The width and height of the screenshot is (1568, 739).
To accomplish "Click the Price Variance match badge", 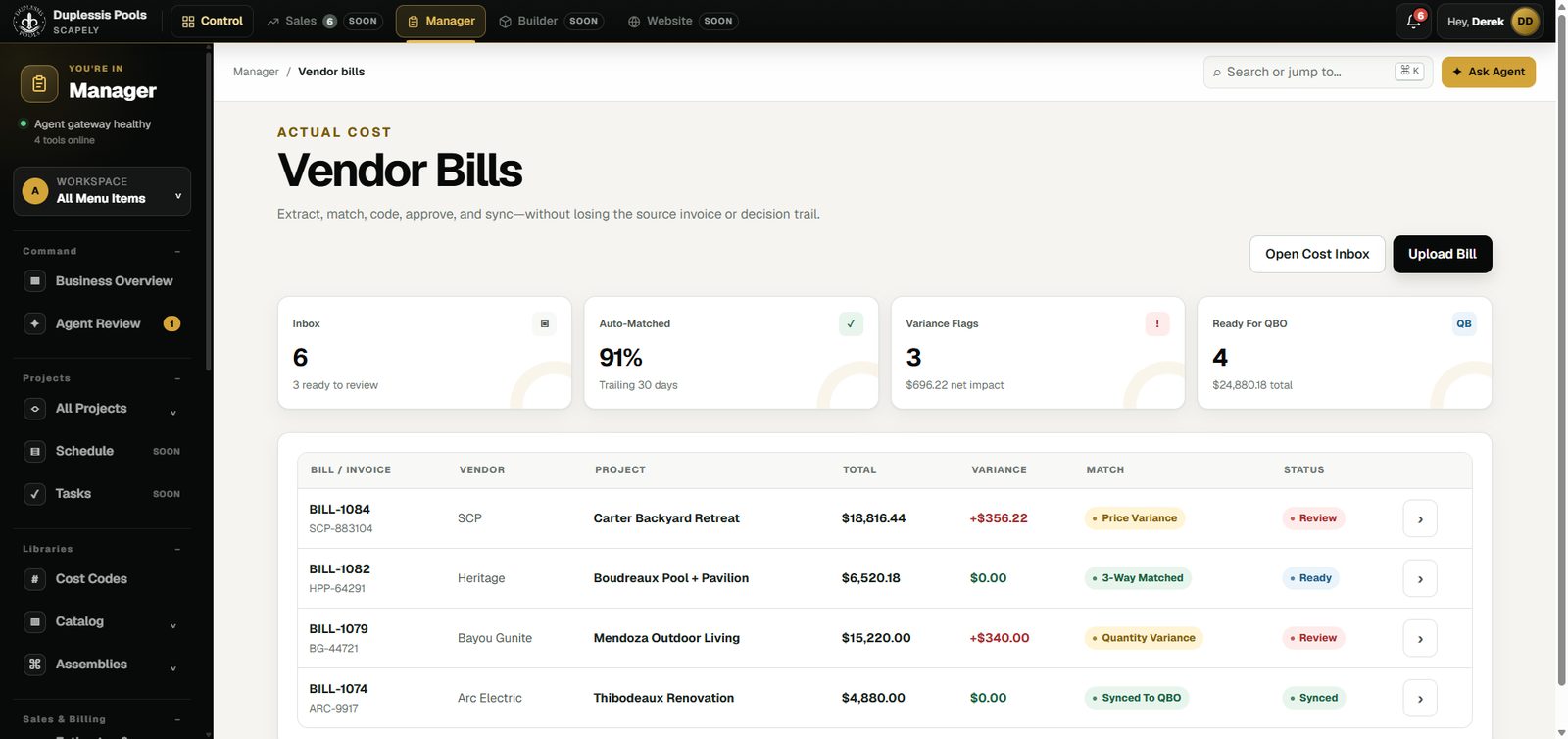I will (1135, 518).
